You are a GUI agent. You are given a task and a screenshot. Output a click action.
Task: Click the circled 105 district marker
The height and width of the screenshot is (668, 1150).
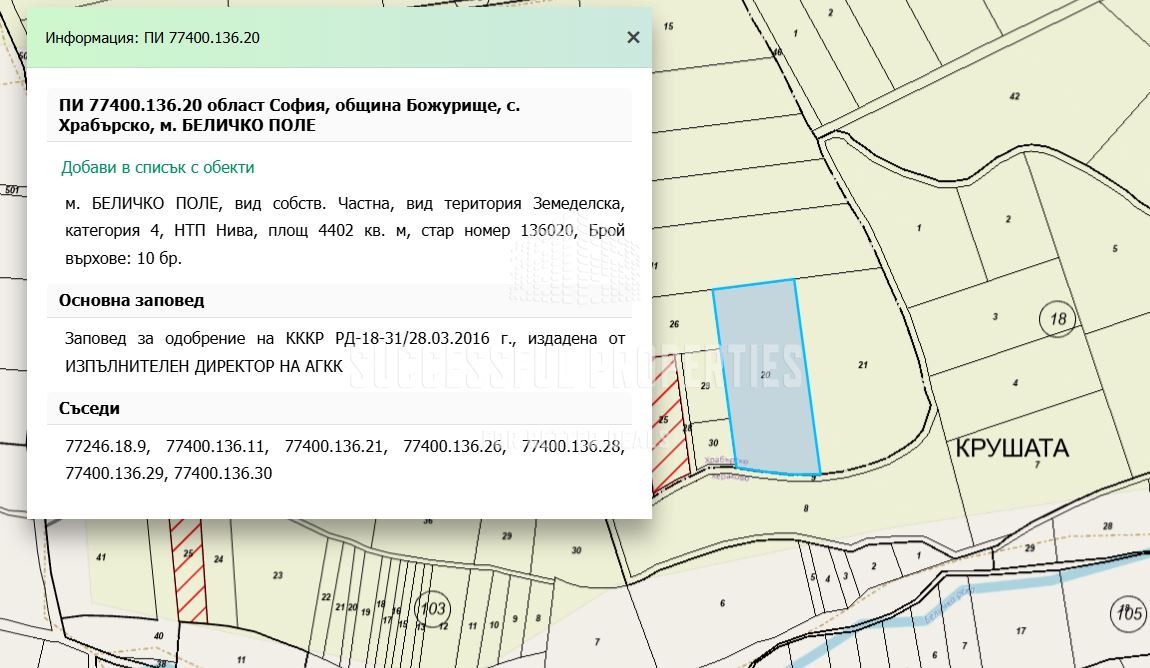click(x=1127, y=613)
